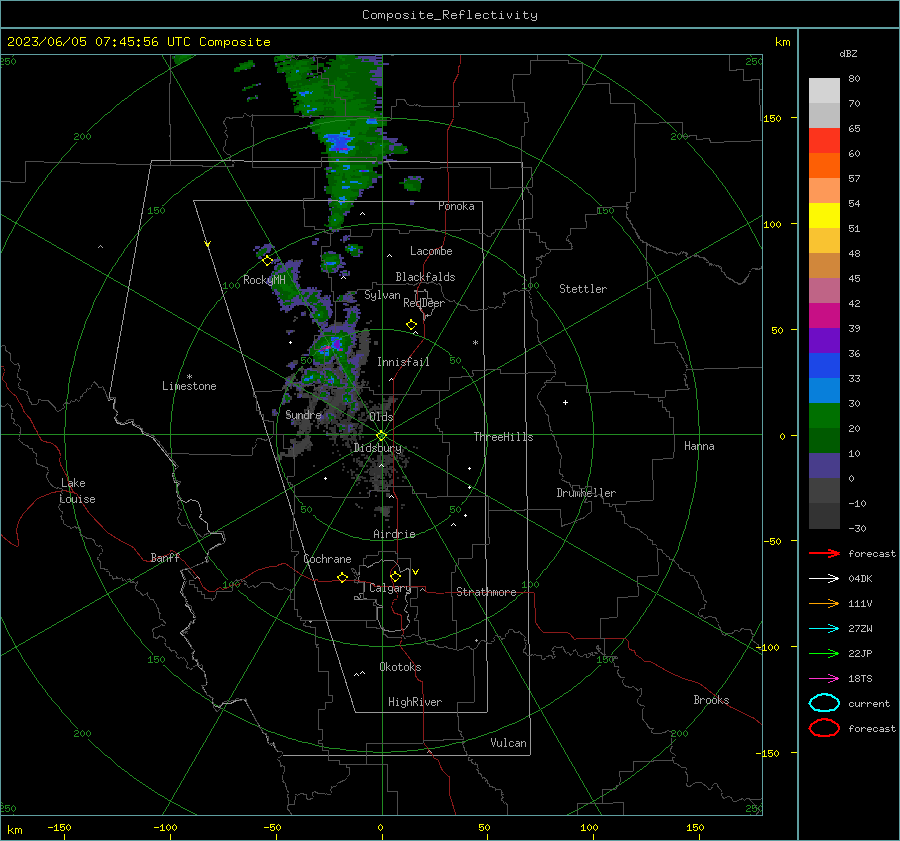Click the Ponoka city label
Image resolution: width=900 pixels, height=841 pixels.
point(456,206)
